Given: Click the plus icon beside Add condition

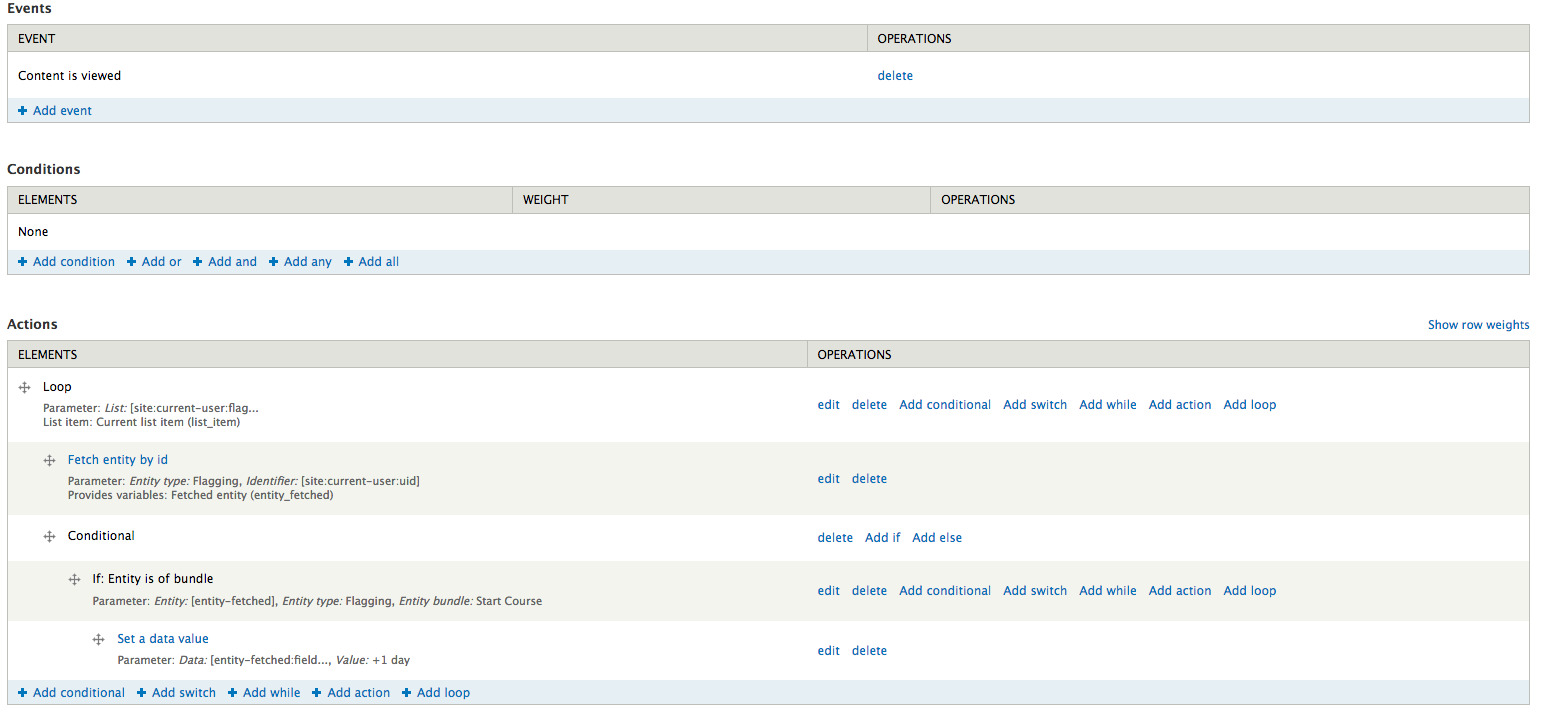Looking at the screenshot, I should pos(23,261).
